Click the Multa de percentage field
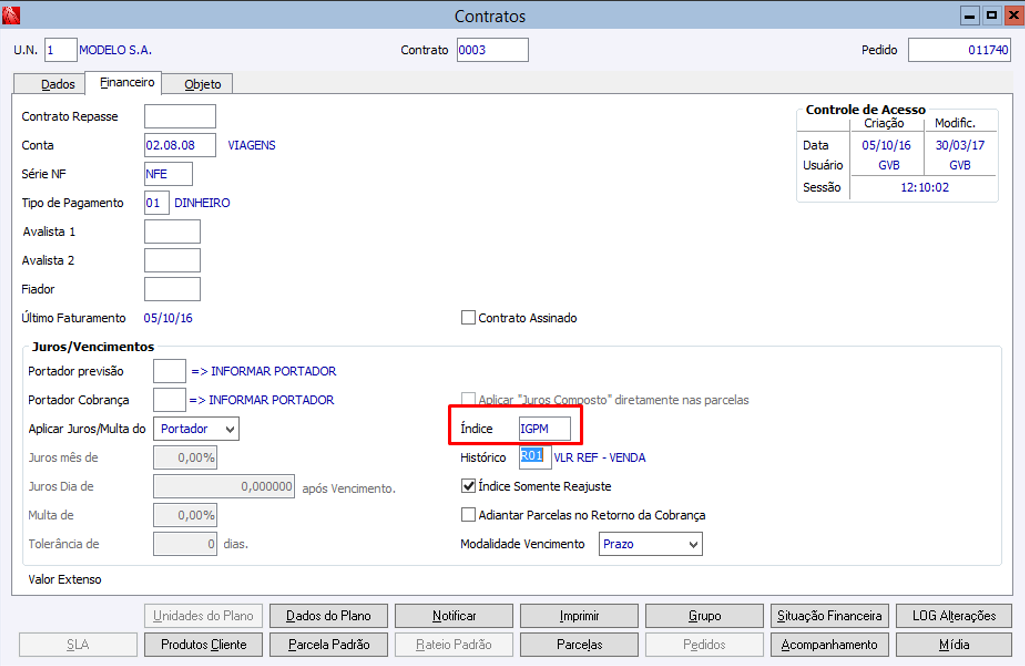 coord(185,515)
